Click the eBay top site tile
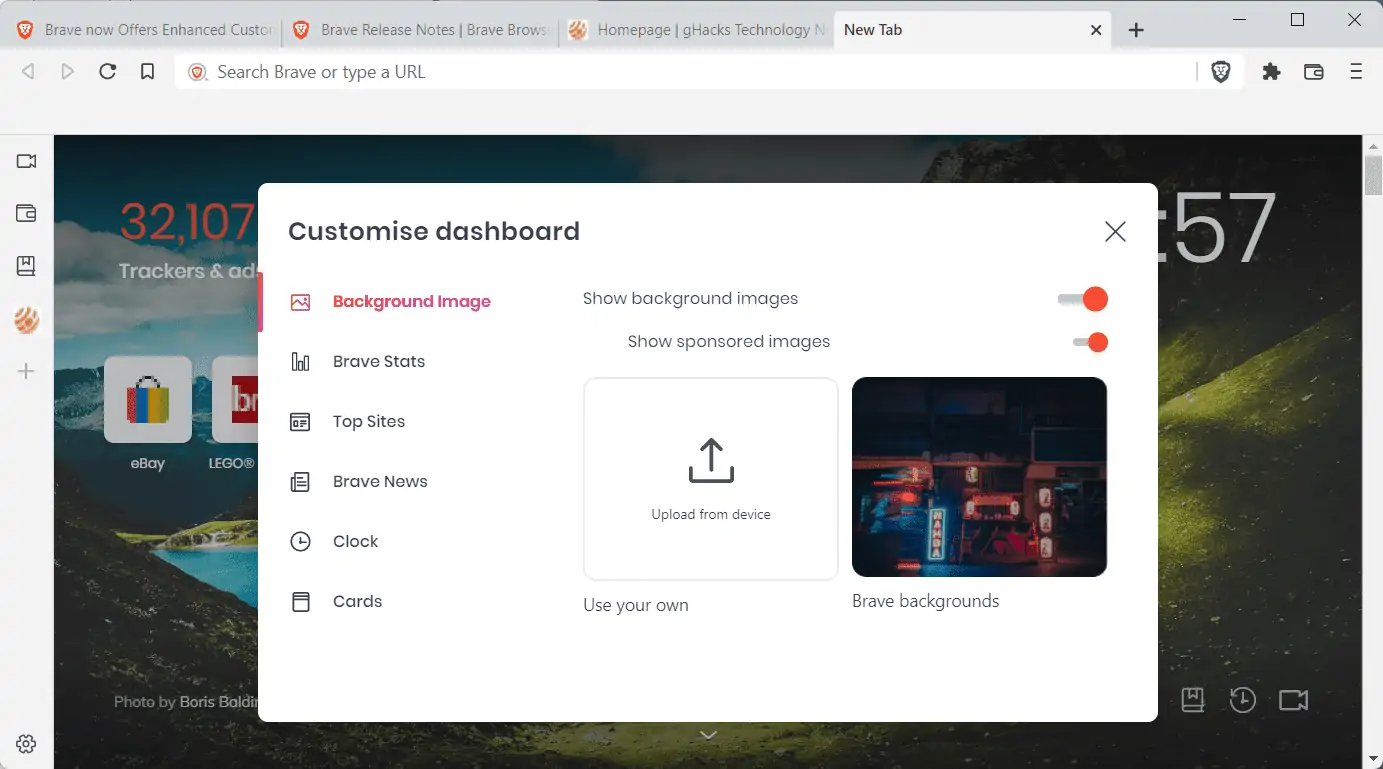Viewport: 1383px width, 769px height. (148, 400)
